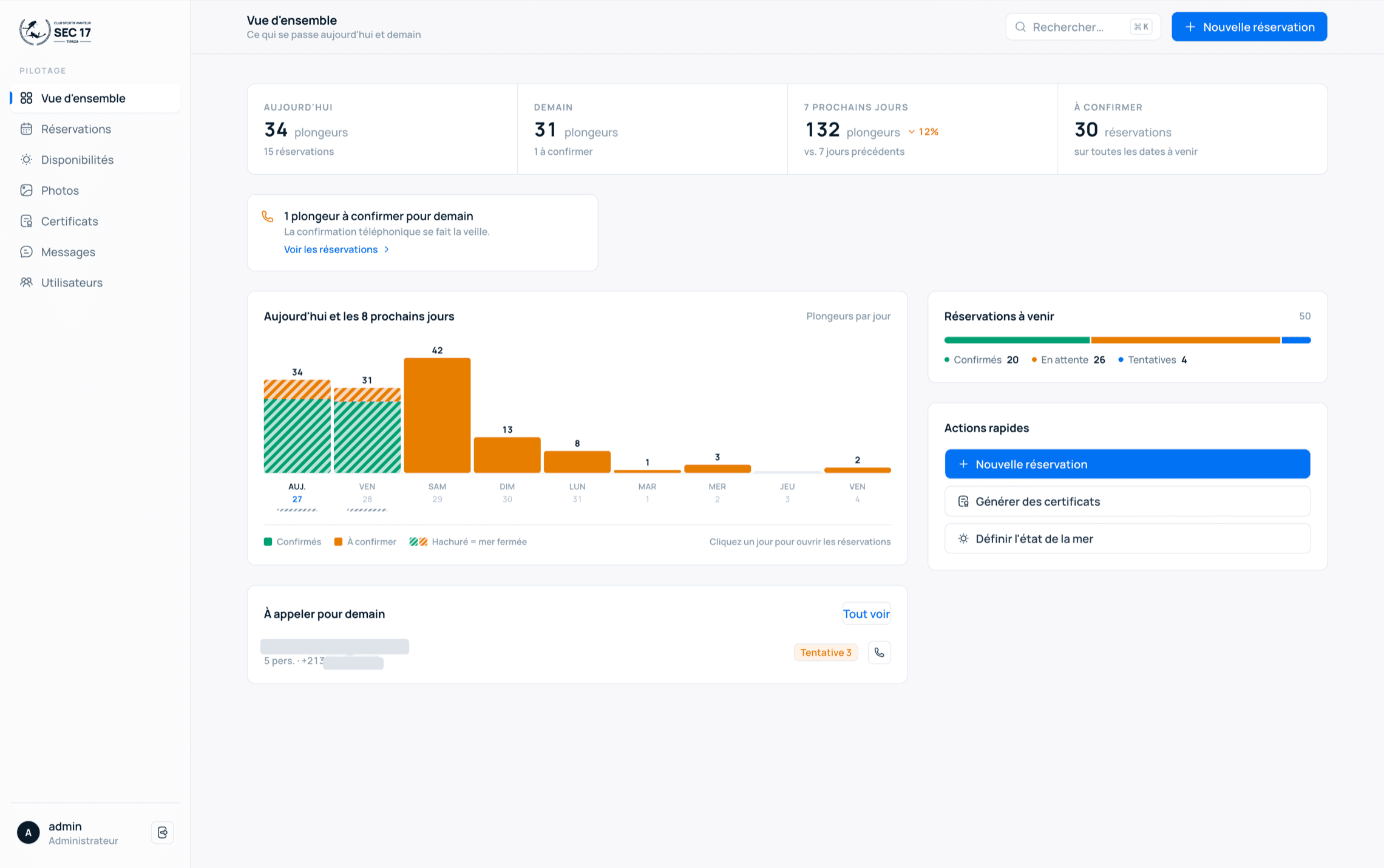The width and height of the screenshot is (1384, 868).
Task: Click the Utilisateurs people icon
Action: click(26, 282)
